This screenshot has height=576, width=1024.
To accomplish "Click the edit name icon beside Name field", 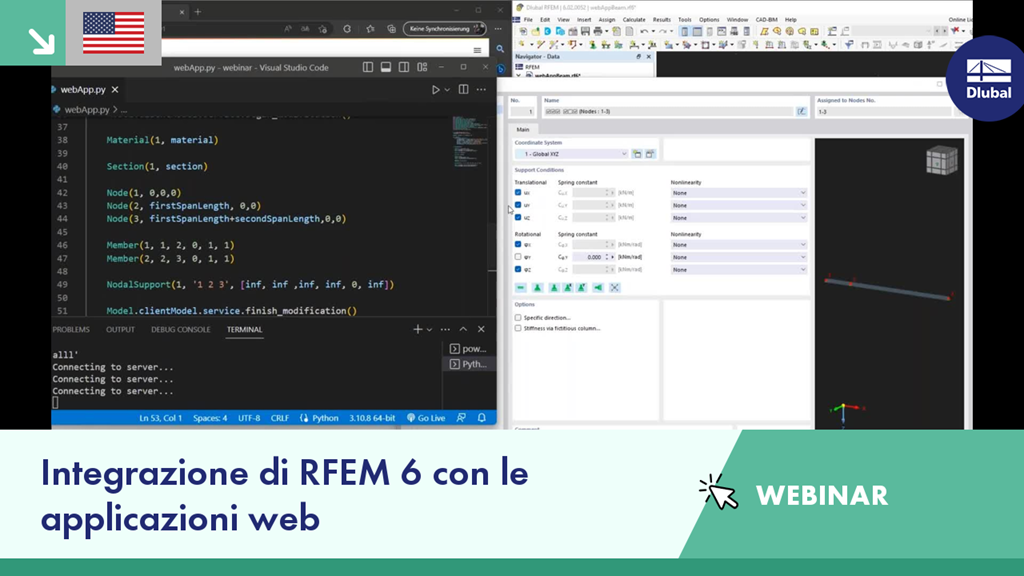I will pyautogui.click(x=801, y=112).
